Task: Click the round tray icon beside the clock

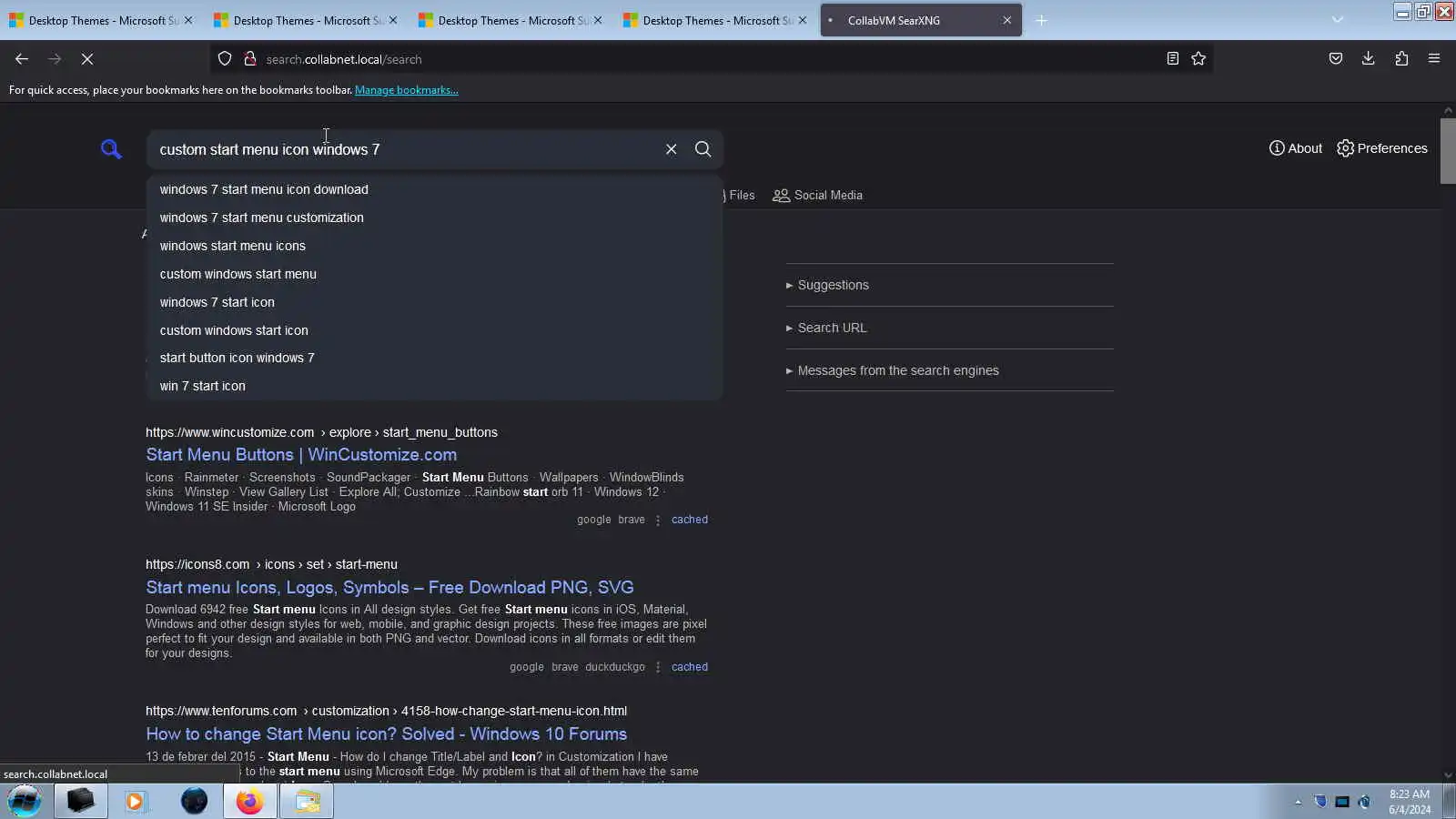Action: point(1364,802)
